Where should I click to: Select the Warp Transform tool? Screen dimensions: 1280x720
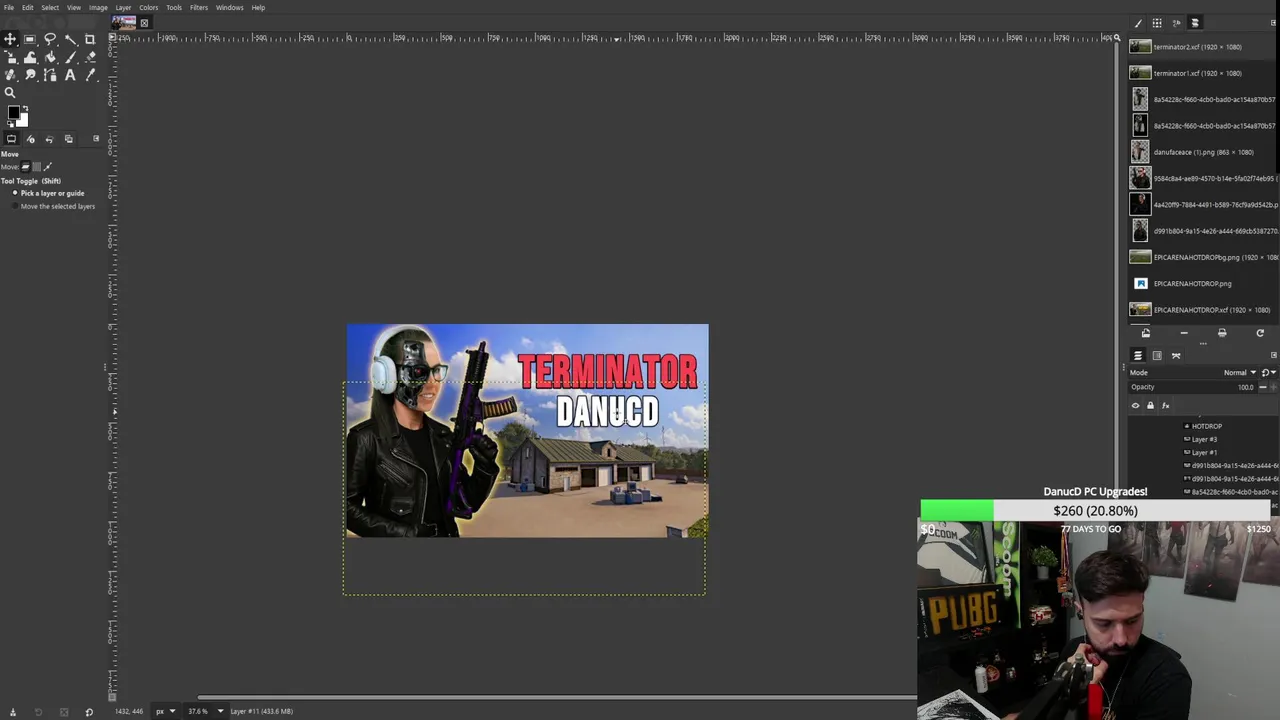[30, 57]
